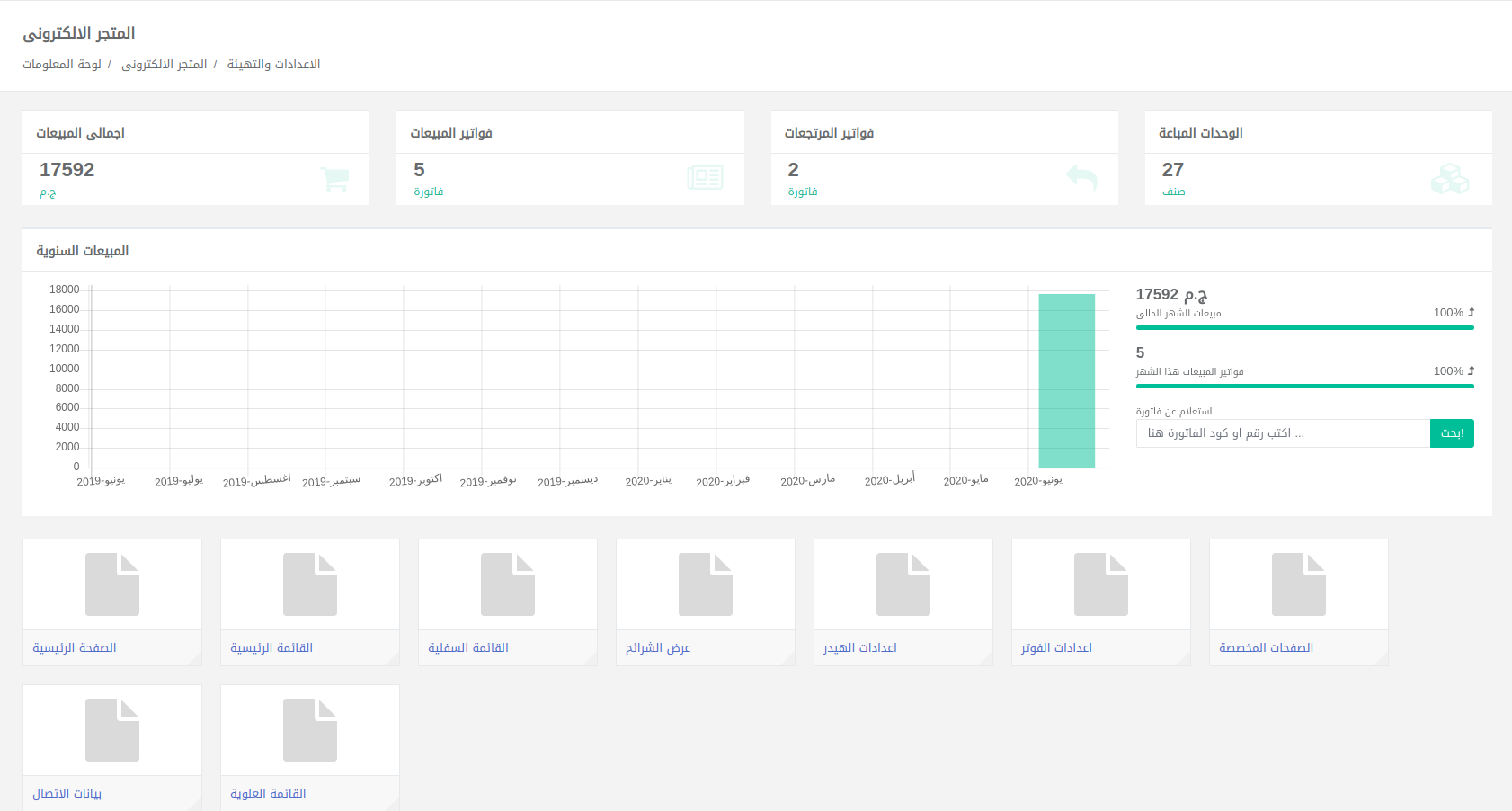This screenshot has width=1512, height=811.
Task: Open the القائمة السفلية file icon tile
Action: click(508, 584)
